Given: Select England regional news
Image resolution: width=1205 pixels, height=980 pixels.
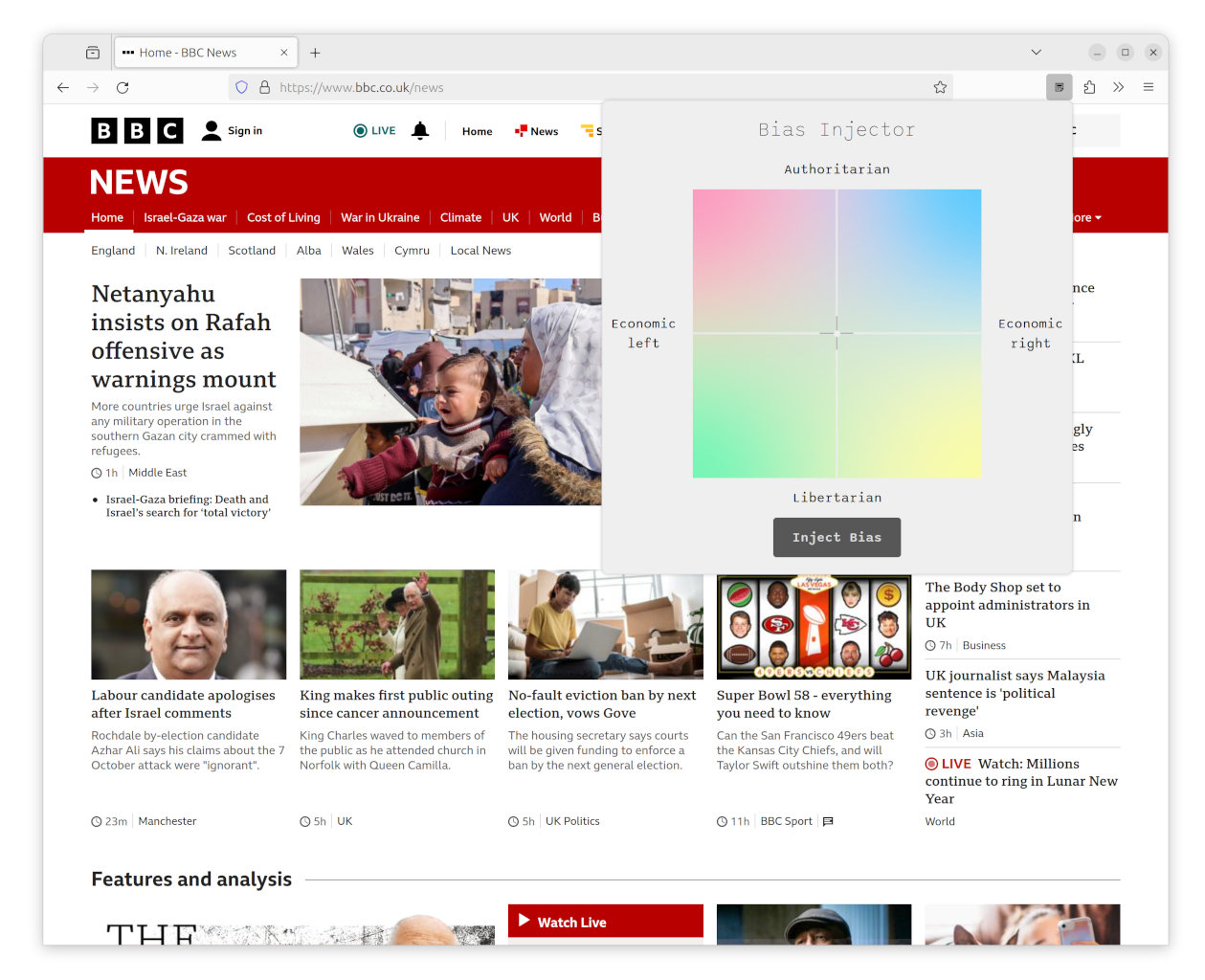Looking at the screenshot, I should coord(113,251).
